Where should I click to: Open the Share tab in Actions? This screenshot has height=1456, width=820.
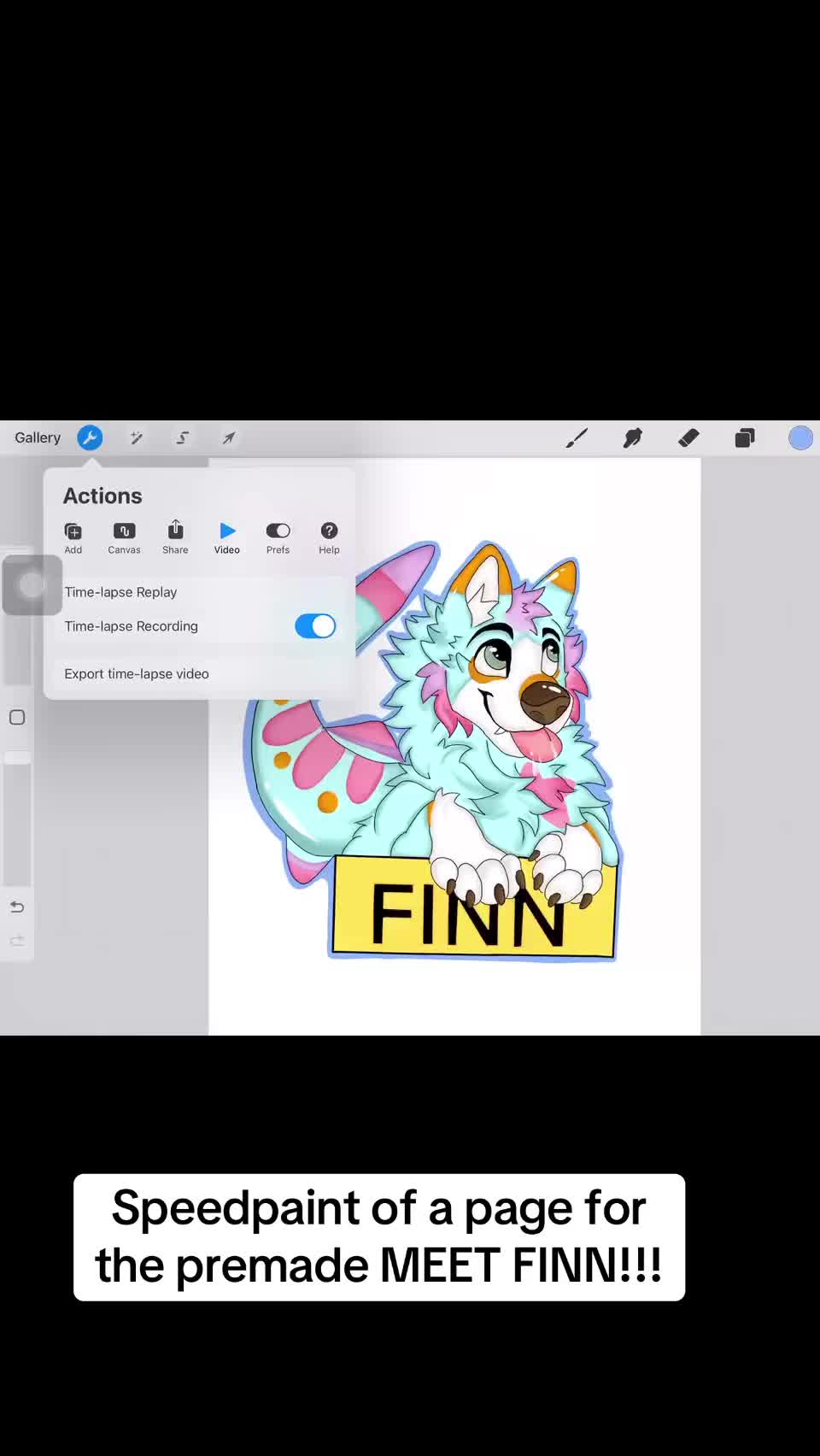(175, 538)
